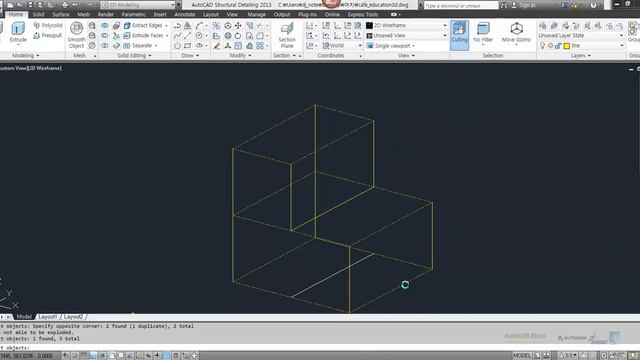Click the Section Plane tool
The height and width of the screenshot is (360, 640).
(x=287, y=35)
